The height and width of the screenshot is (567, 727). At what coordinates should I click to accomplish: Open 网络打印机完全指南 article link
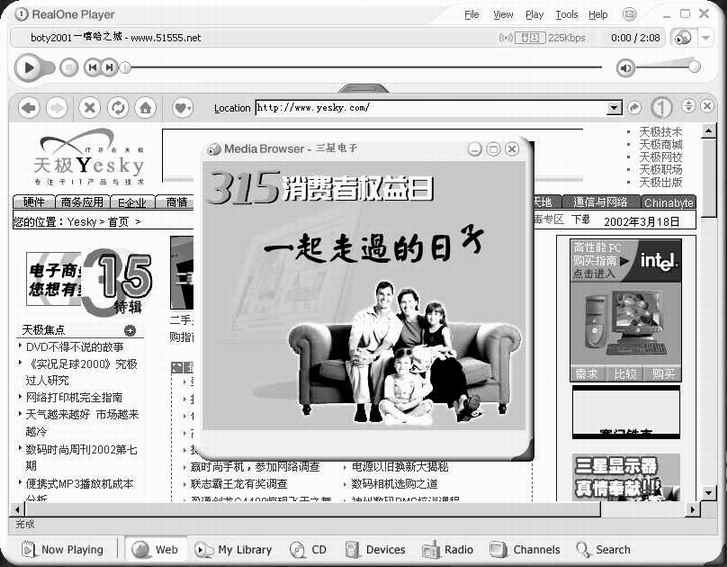74,397
